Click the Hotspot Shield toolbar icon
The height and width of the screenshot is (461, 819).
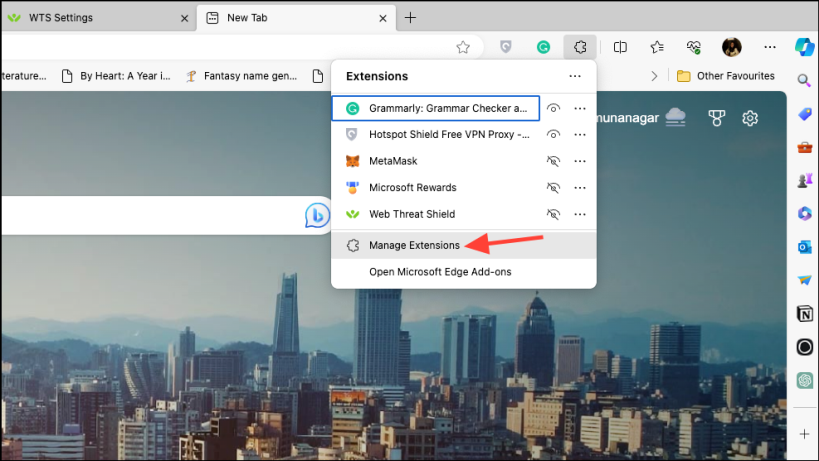click(506, 48)
